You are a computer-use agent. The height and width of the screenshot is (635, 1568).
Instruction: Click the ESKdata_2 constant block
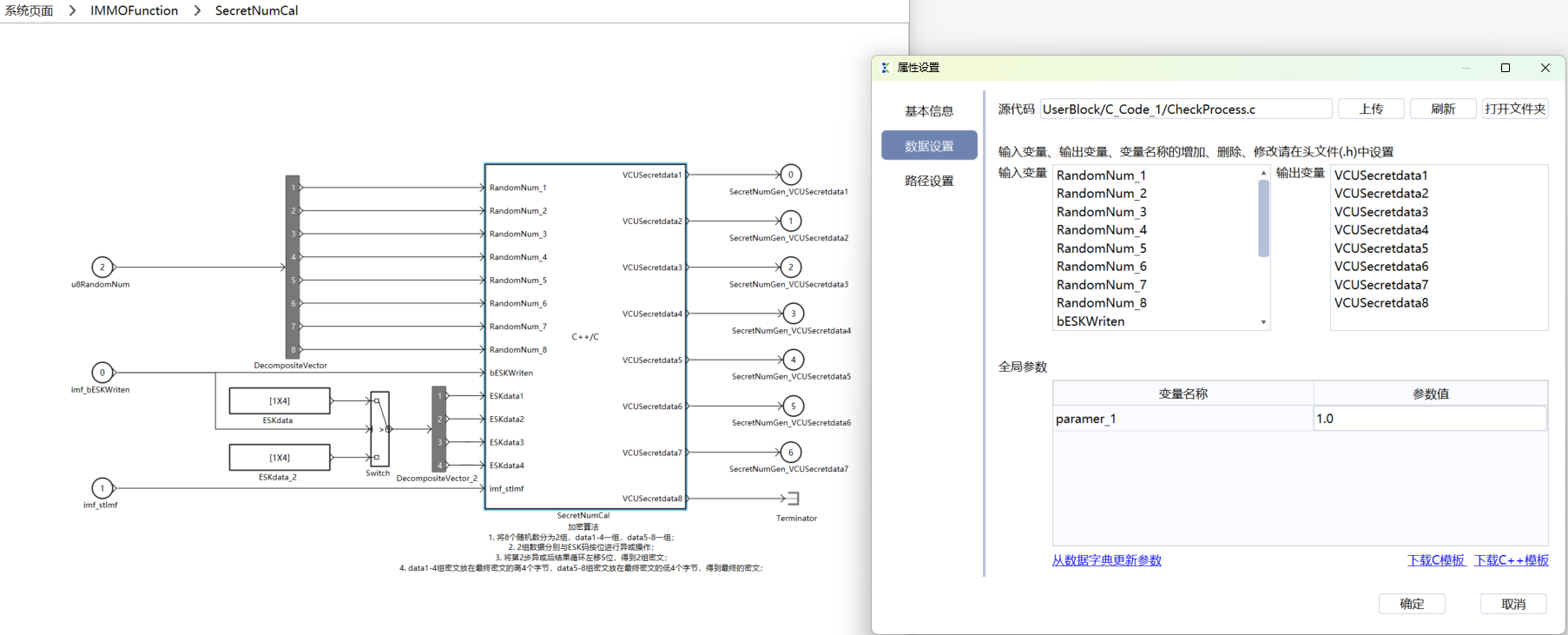280,458
